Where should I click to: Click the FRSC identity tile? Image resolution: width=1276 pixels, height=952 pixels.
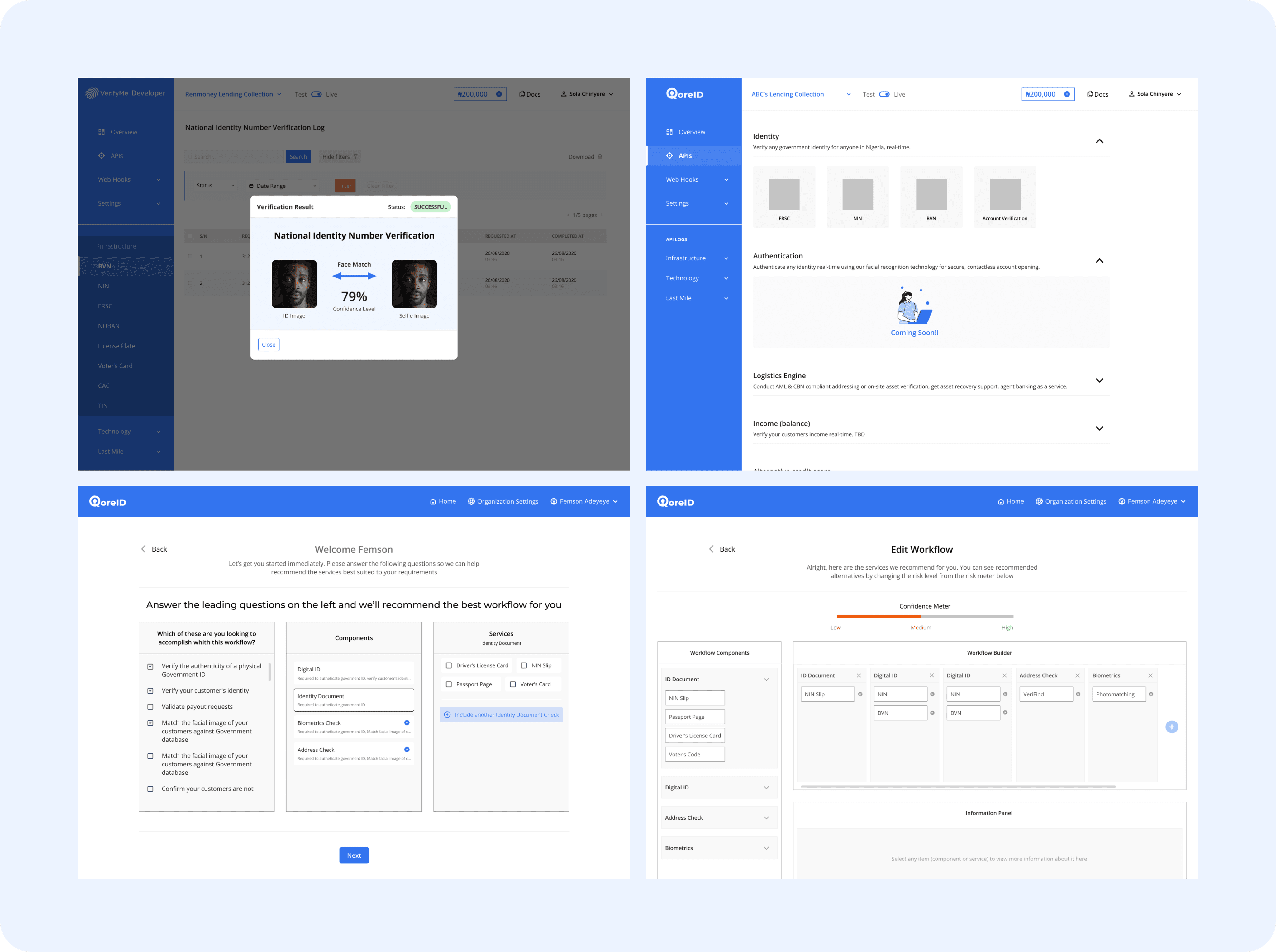pyautogui.click(x=784, y=197)
